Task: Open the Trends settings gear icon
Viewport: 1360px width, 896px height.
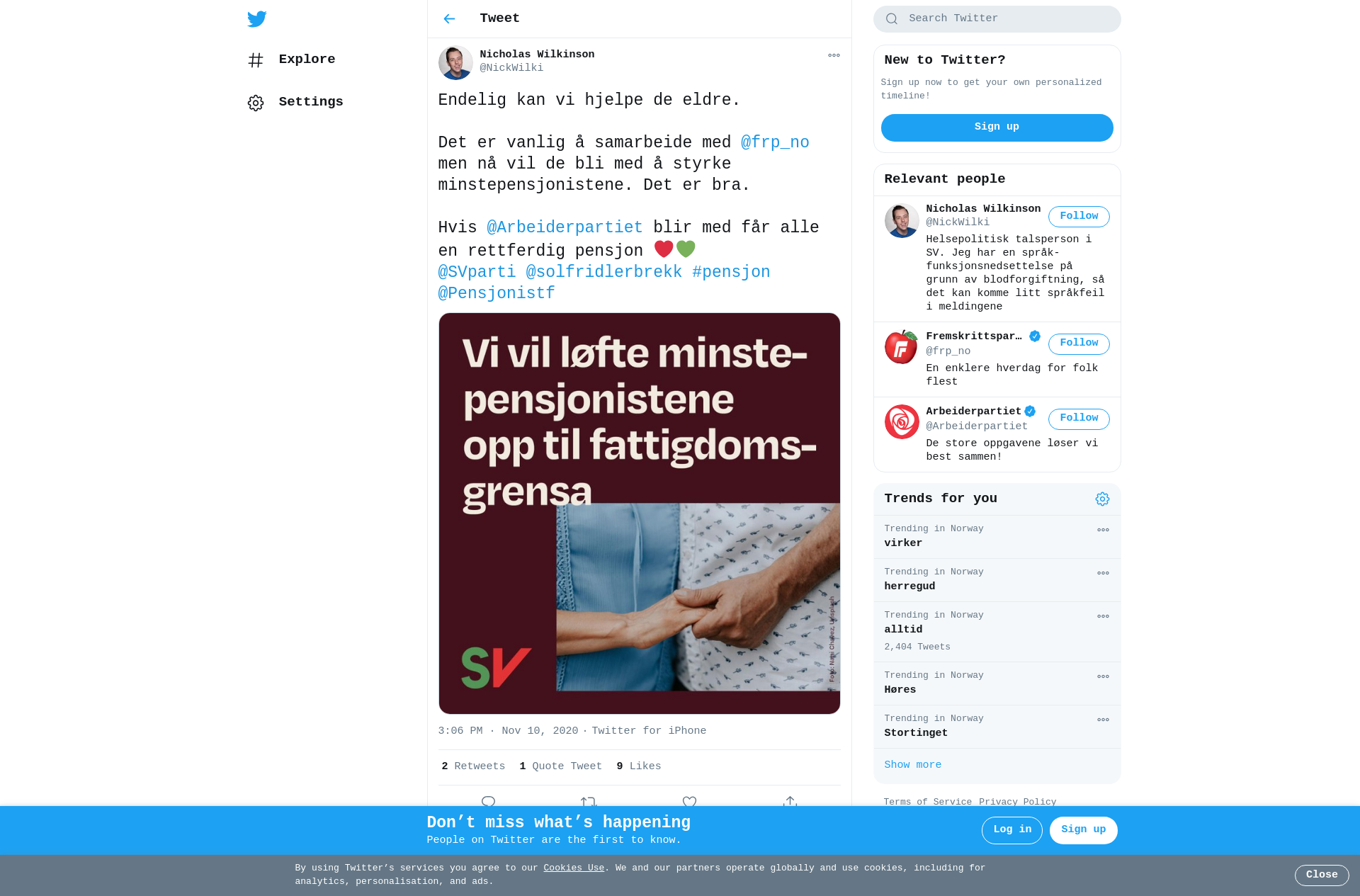Action: pyautogui.click(x=1102, y=499)
